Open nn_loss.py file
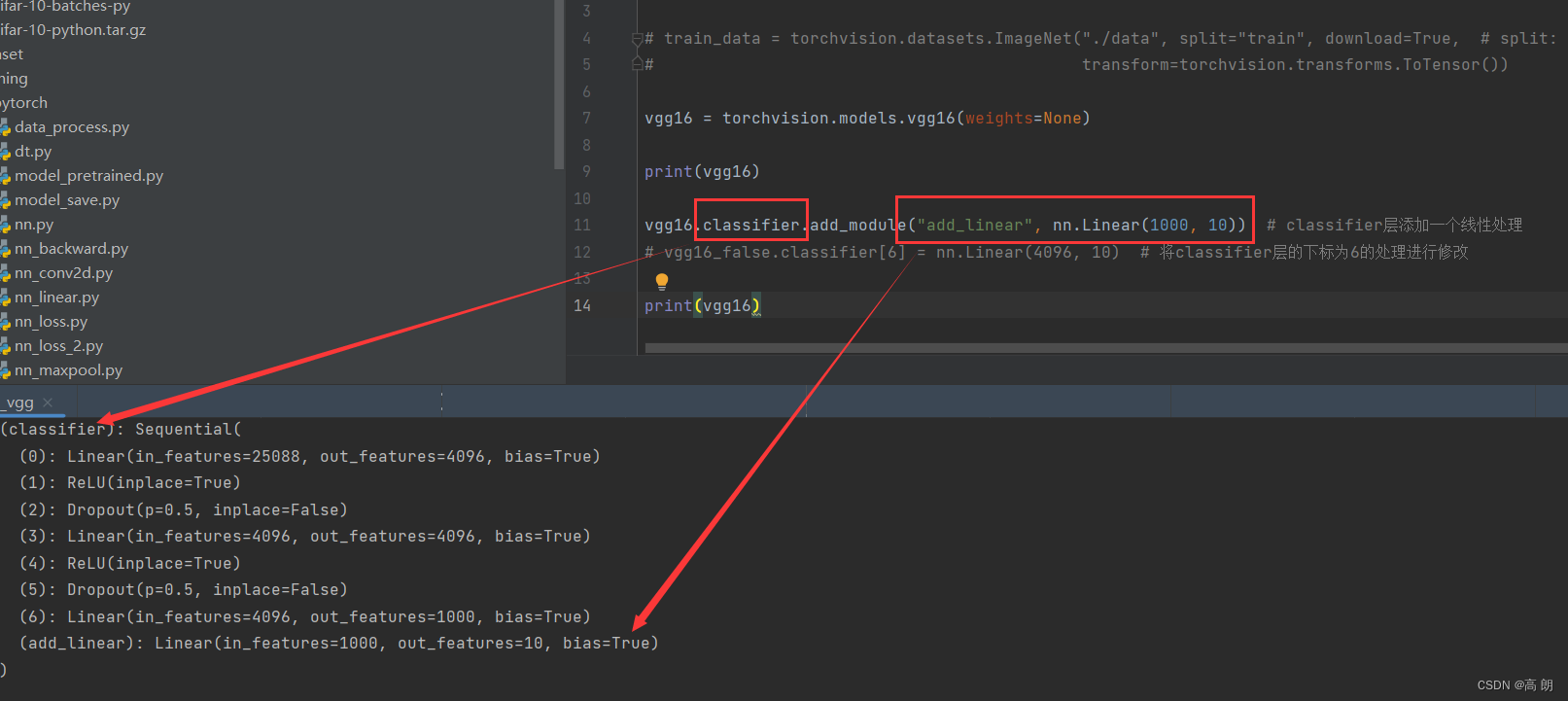1568x701 pixels. pos(51,322)
